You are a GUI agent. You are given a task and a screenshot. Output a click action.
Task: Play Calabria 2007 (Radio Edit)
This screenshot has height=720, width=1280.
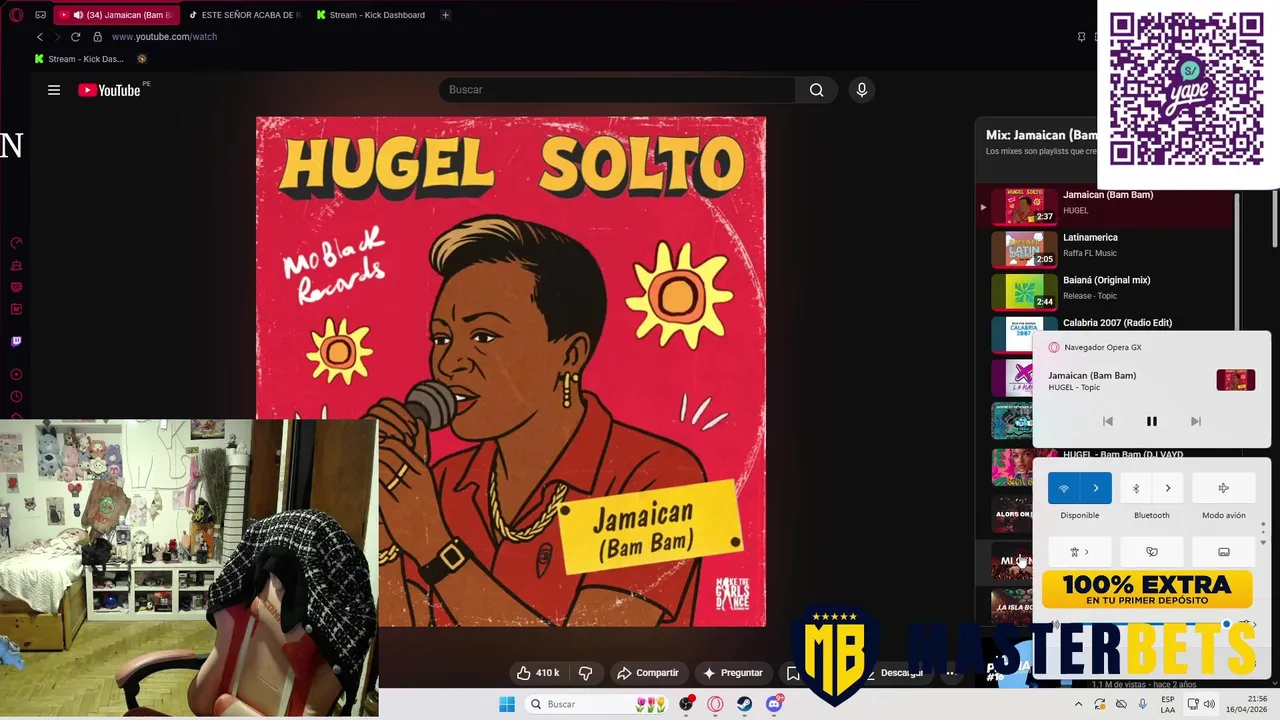pyautogui.click(x=1110, y=327)
